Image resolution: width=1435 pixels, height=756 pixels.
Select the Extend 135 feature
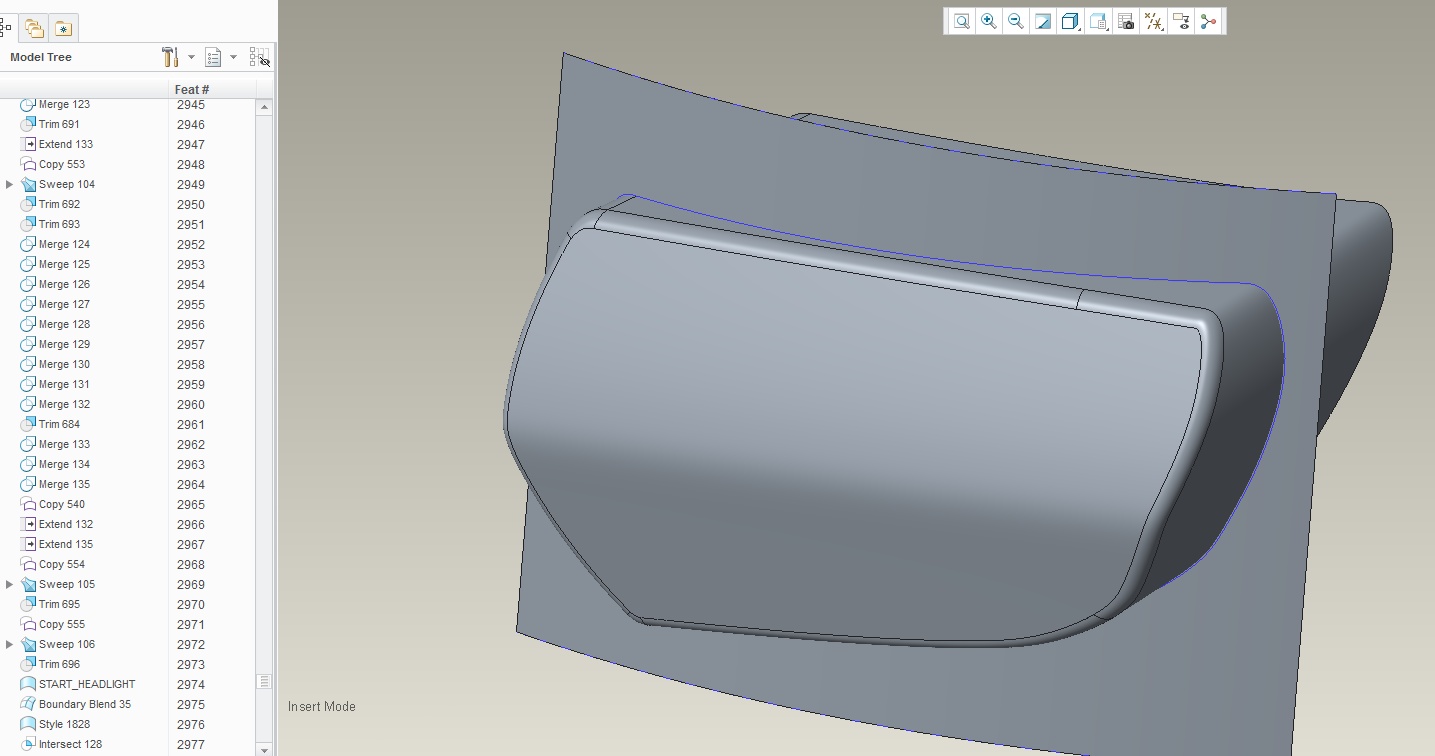pos(66,544)
